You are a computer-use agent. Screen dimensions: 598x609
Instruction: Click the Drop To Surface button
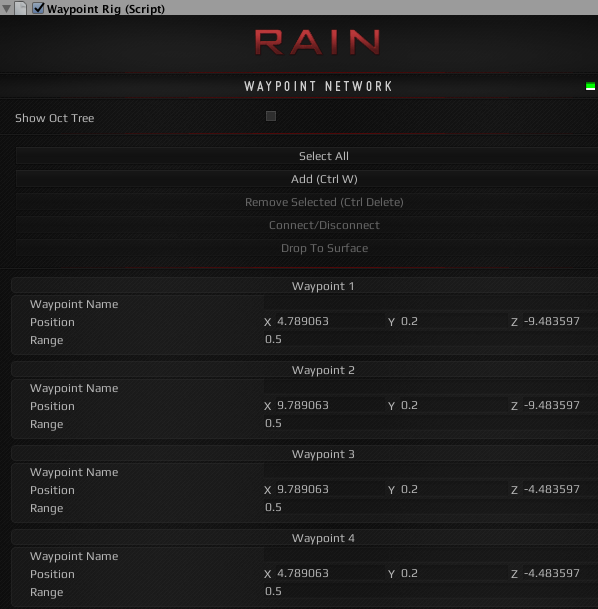click(x=307, y=248)
